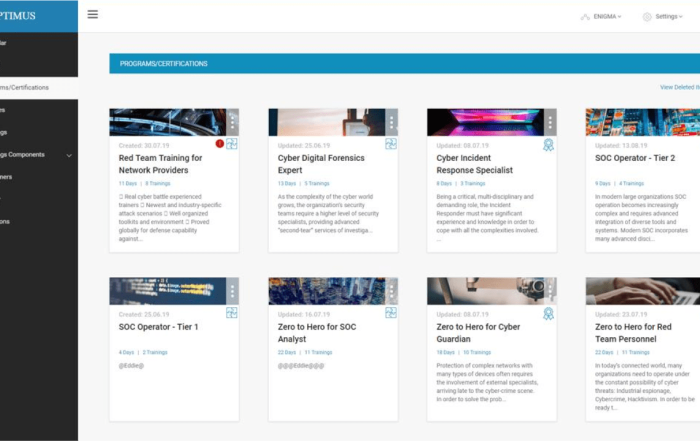Open Zero to Hero for SOC Analyst title
The image size is (700, 441).
point(317,333)
